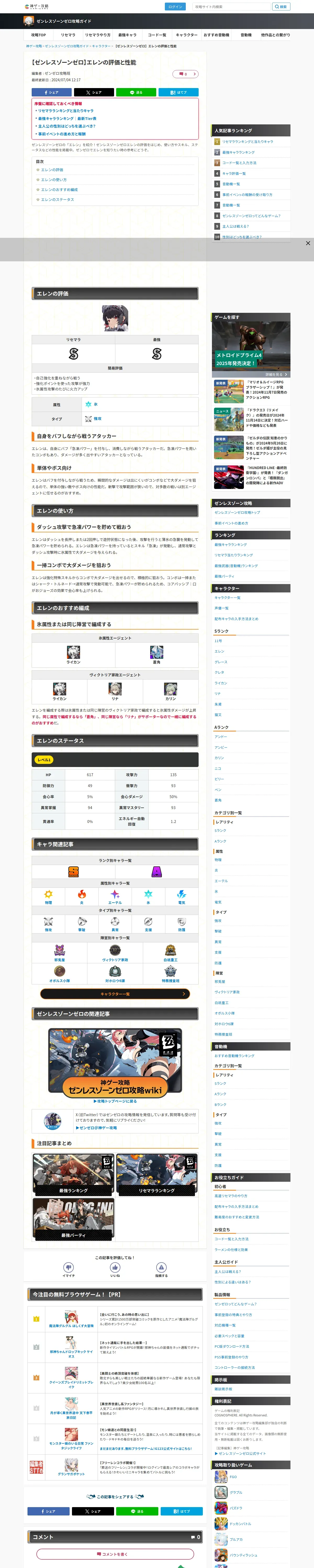Open the メトロイドプライム4 game banner
314x1568 pixels.
[251, 349]
